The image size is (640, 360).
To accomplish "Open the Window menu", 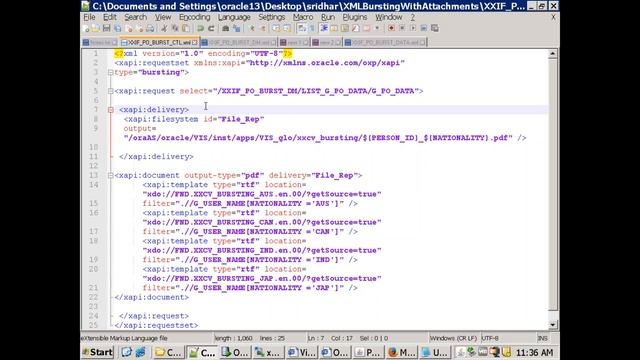I will 389,17.
